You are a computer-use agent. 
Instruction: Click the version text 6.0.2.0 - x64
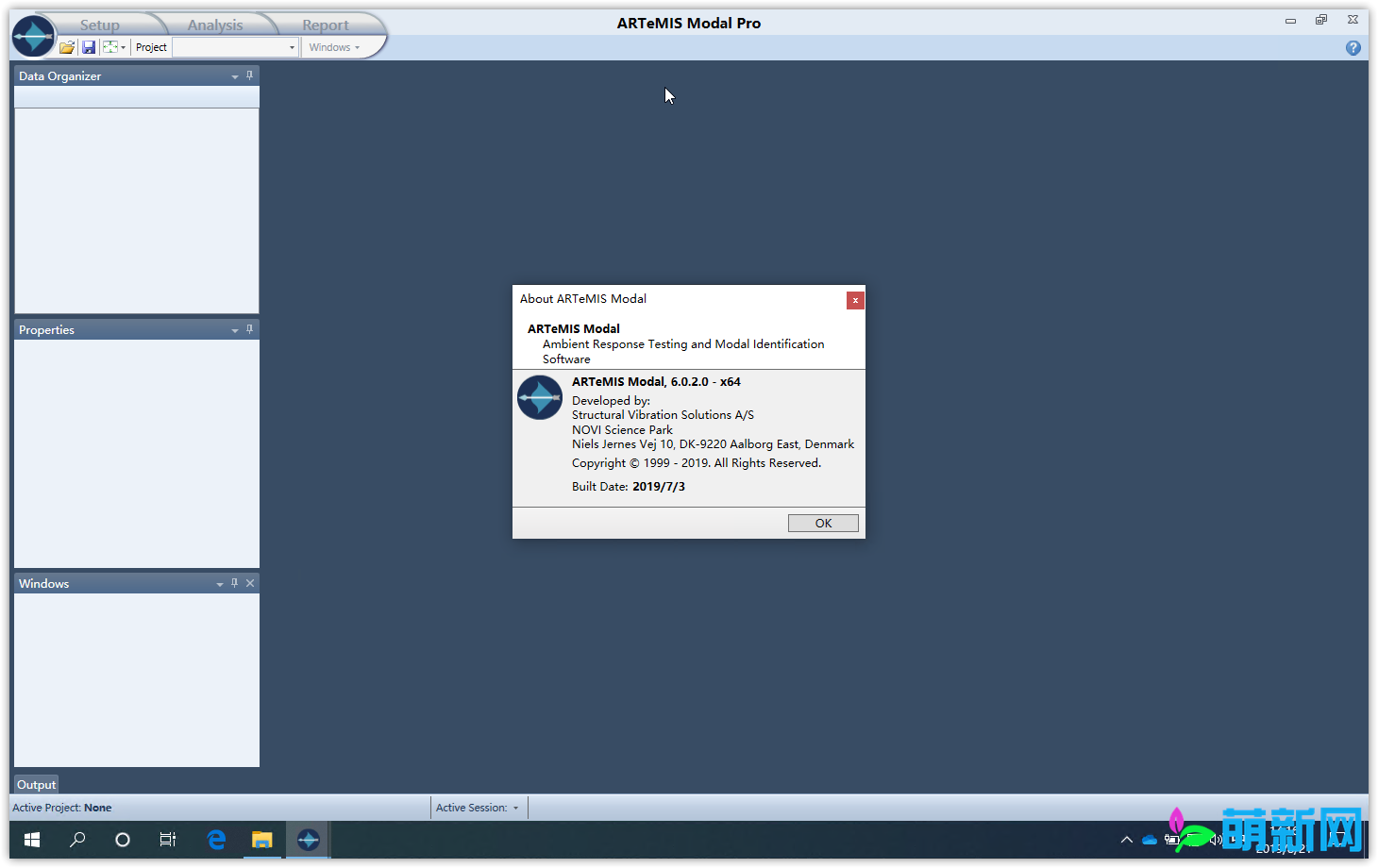706,382
